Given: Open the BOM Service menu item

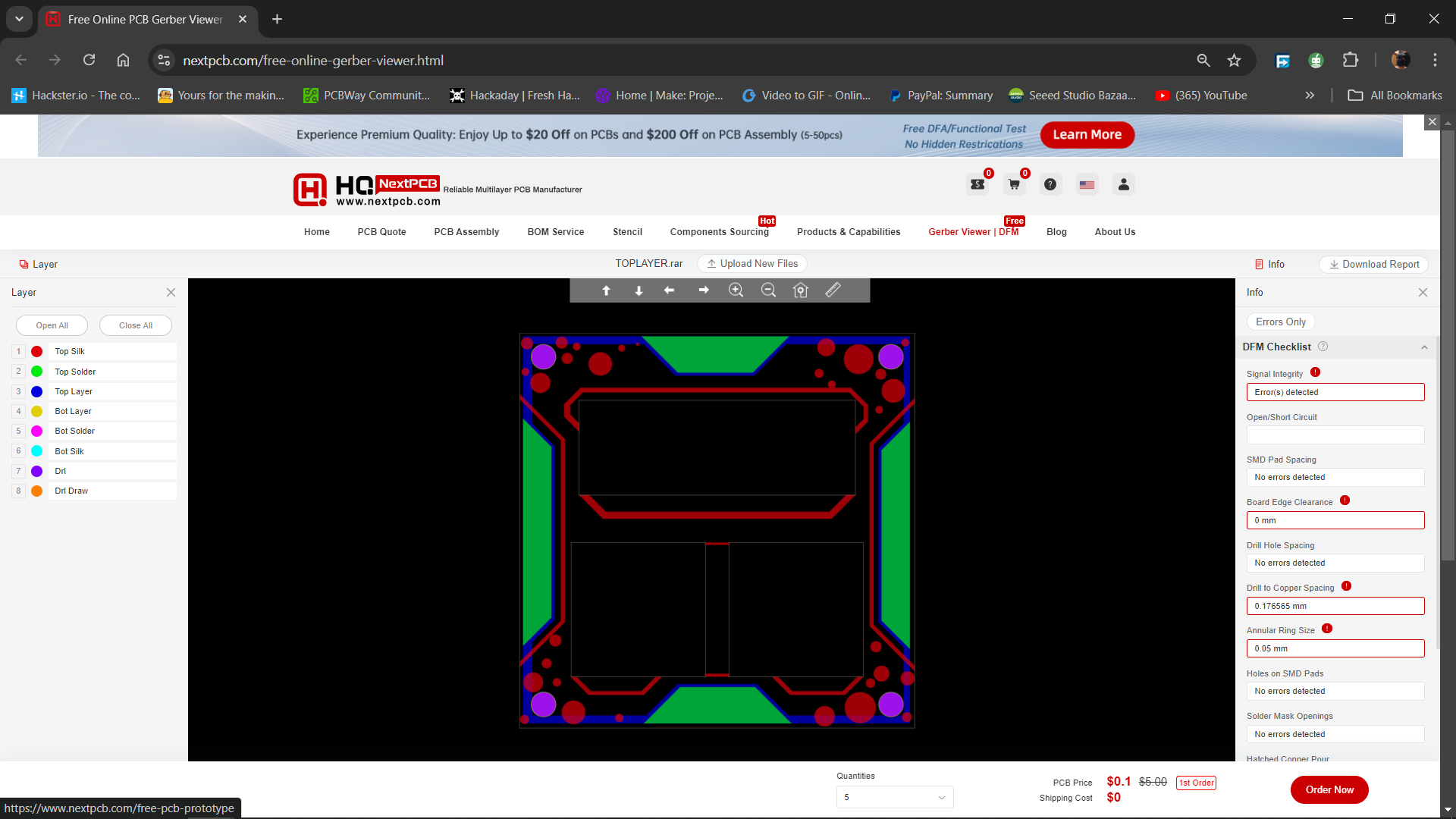Looking at the screenshot, I should click(x=556, y=232).
